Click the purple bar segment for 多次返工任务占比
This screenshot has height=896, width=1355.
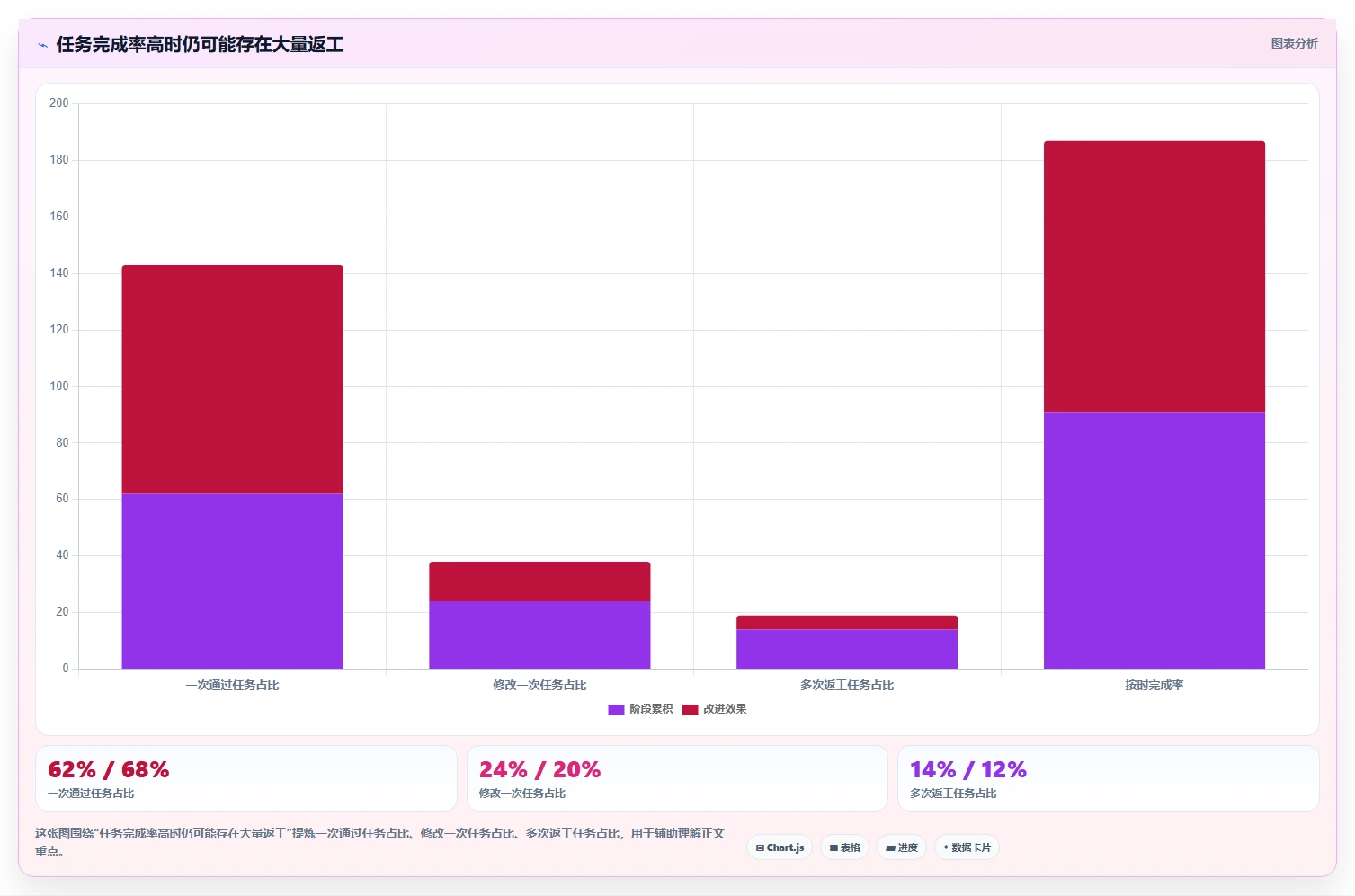click(x=847, y=649)
